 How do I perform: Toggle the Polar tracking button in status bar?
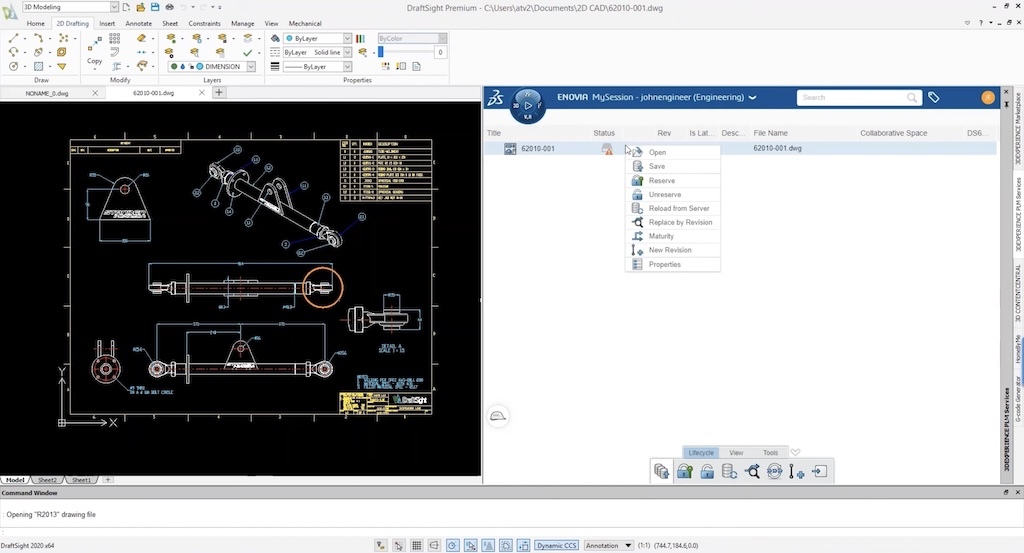[453, 545]
